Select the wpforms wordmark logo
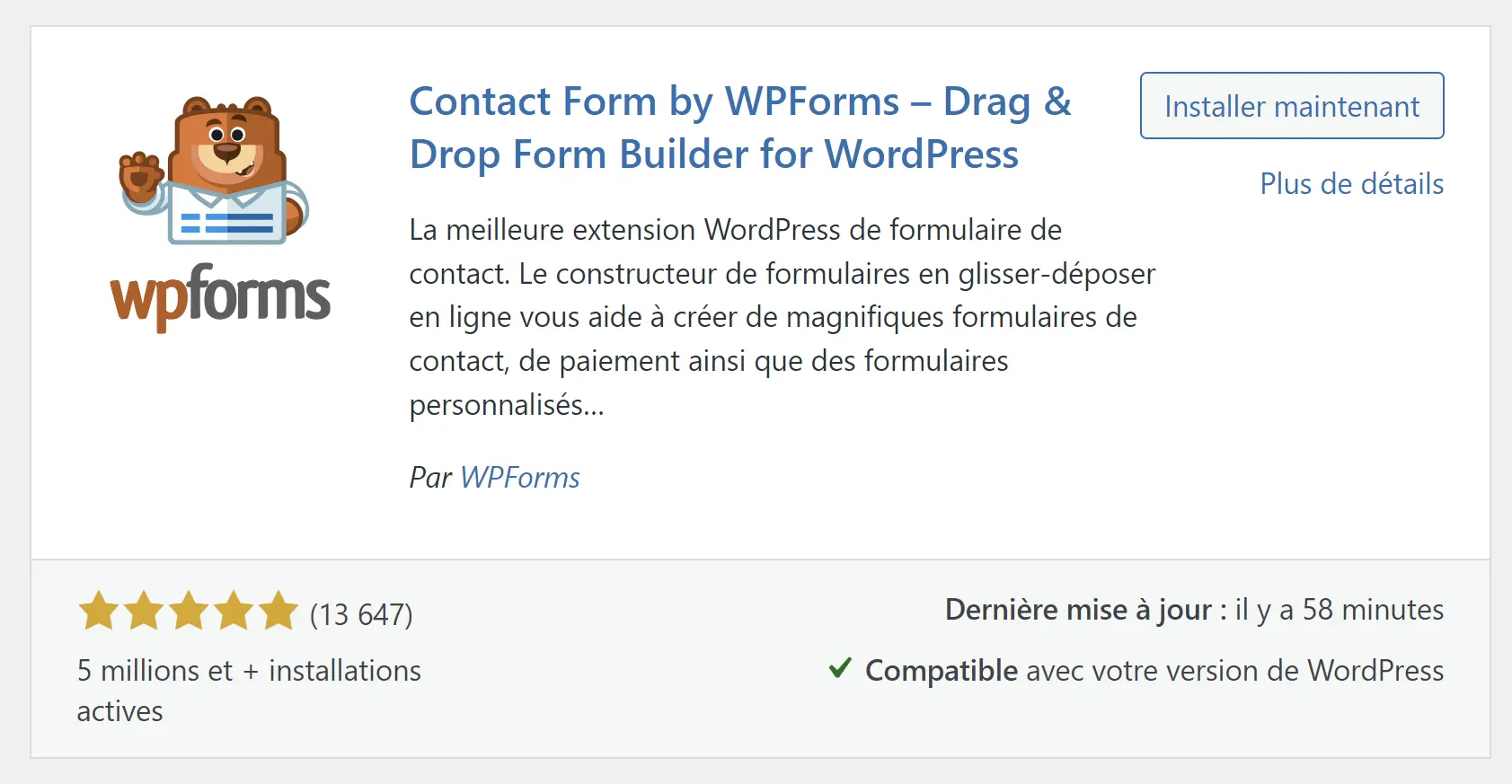The width and height of the screenshot is (1512, 784). click(x=220, y=296)
